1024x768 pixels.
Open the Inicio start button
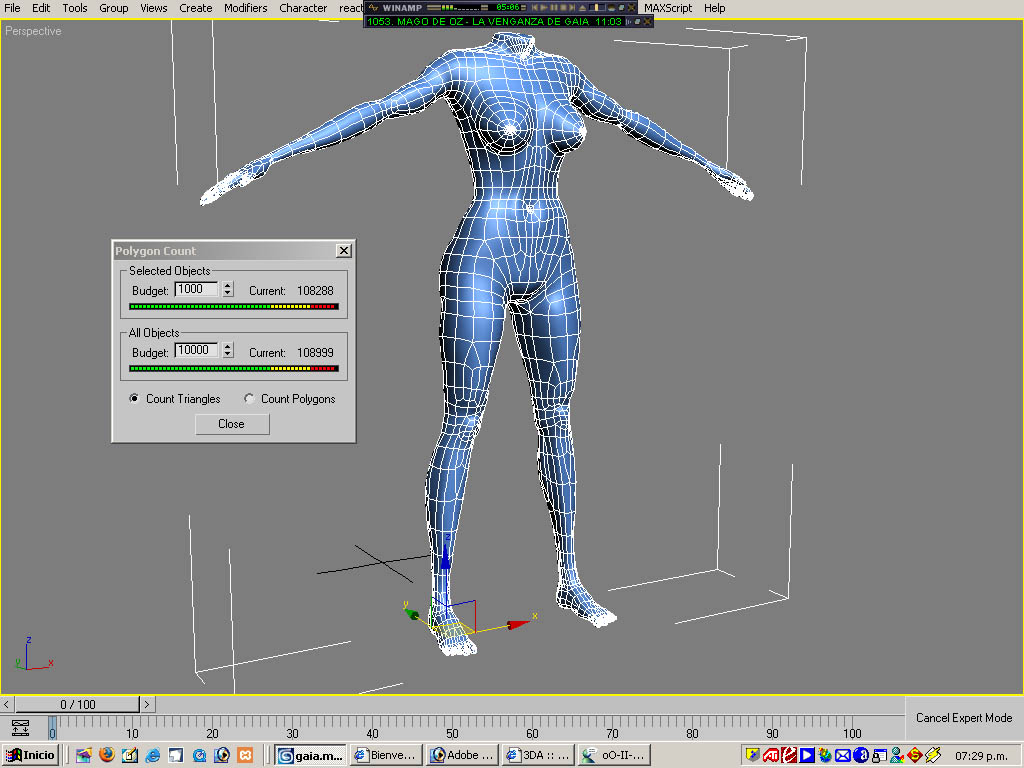(30, 755)
